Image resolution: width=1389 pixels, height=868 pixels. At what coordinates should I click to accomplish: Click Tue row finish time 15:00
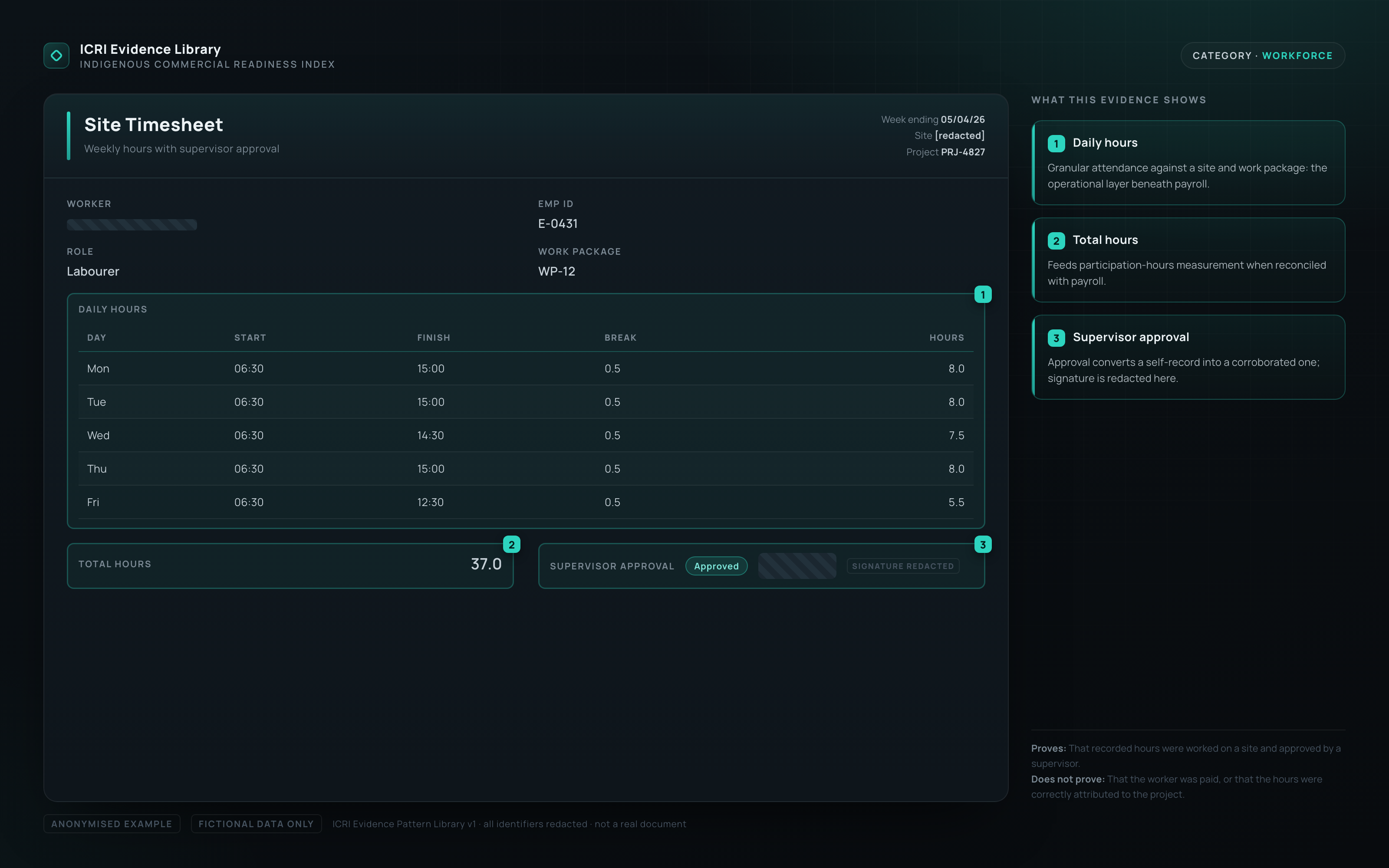[431, 402]
